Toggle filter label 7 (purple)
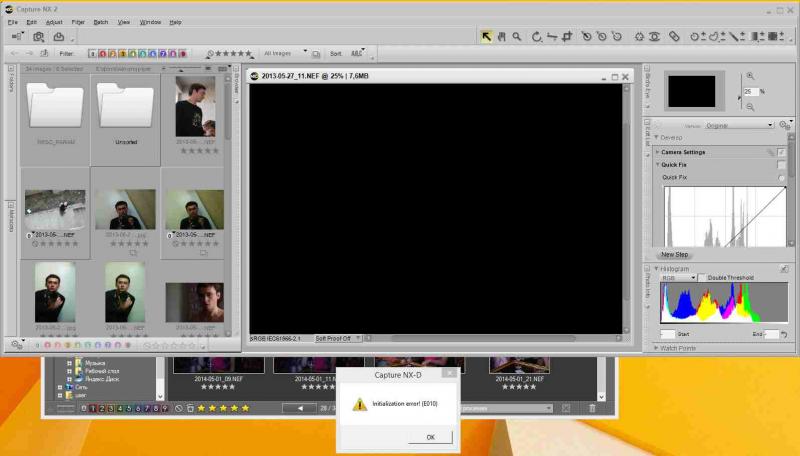Viewport: 800px width, 456px height. click(163, 54)
